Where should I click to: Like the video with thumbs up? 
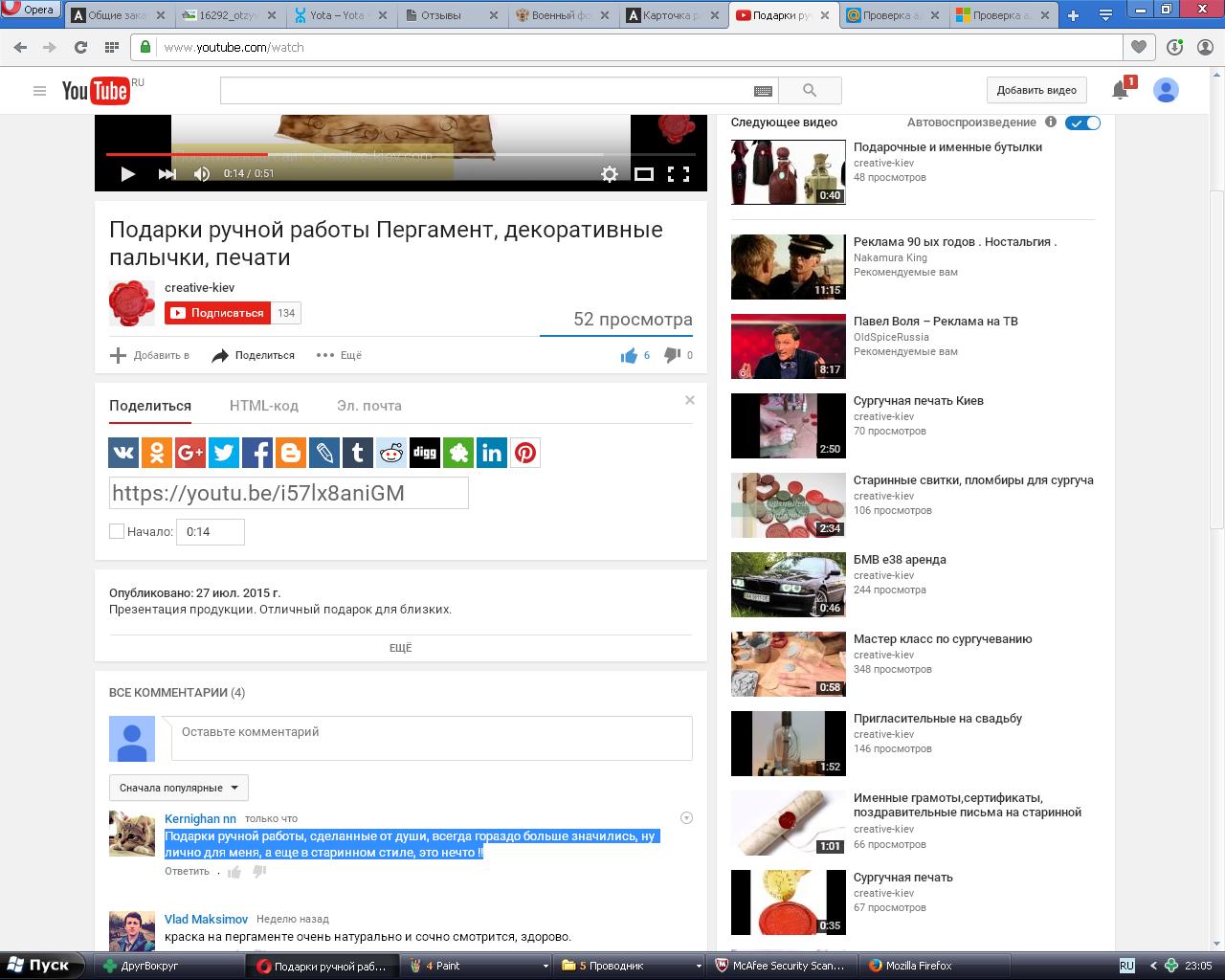pos(629,356)
